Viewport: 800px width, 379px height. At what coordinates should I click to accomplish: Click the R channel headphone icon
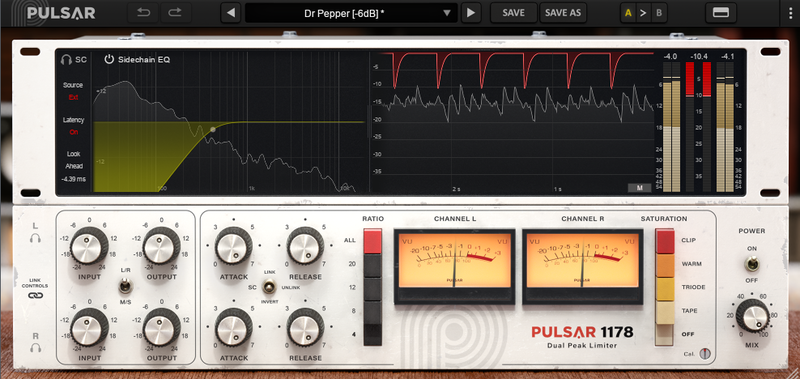[x=35, y=347]
